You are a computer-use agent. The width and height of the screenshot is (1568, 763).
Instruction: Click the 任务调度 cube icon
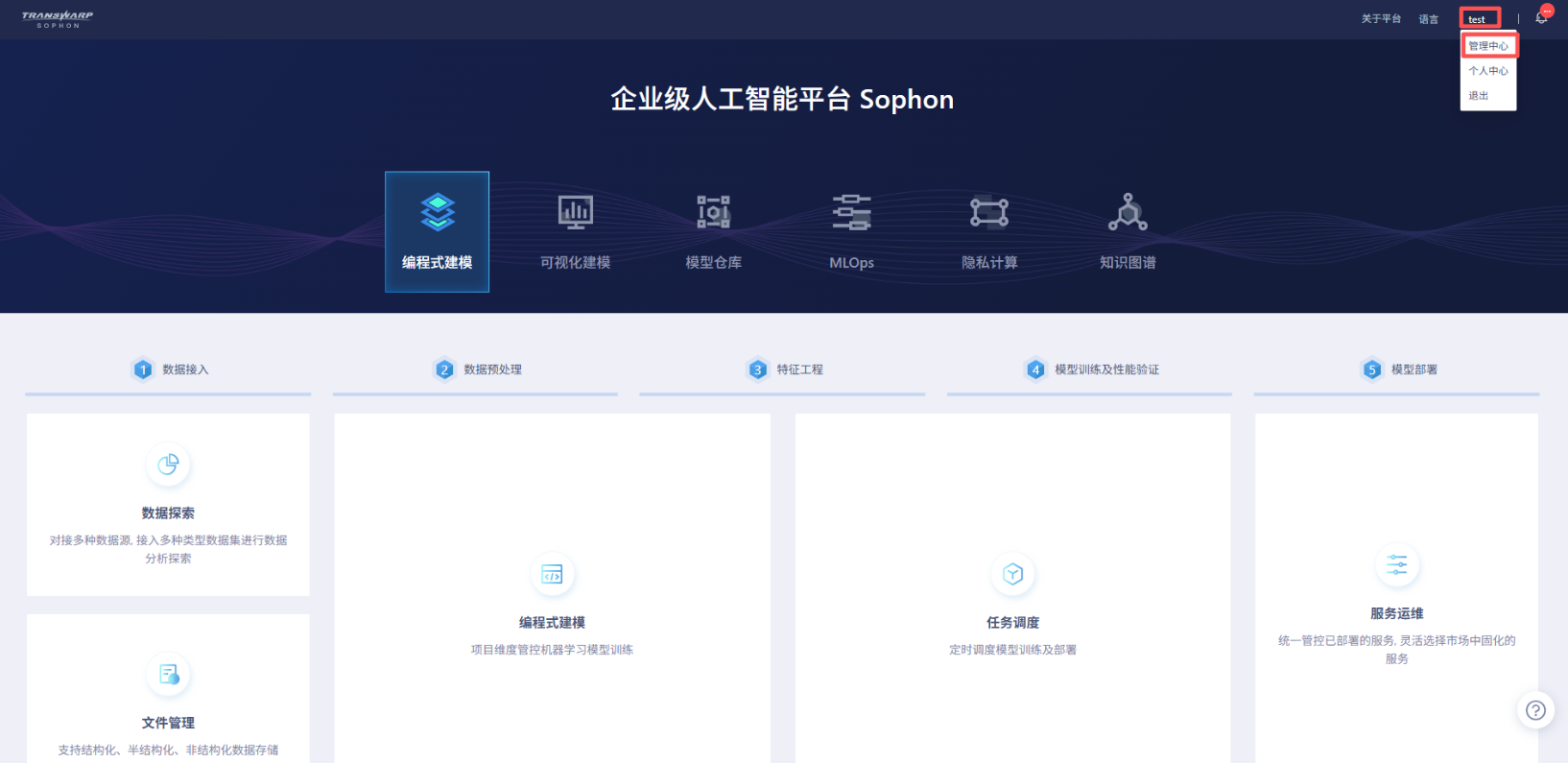click(1012, 574)
